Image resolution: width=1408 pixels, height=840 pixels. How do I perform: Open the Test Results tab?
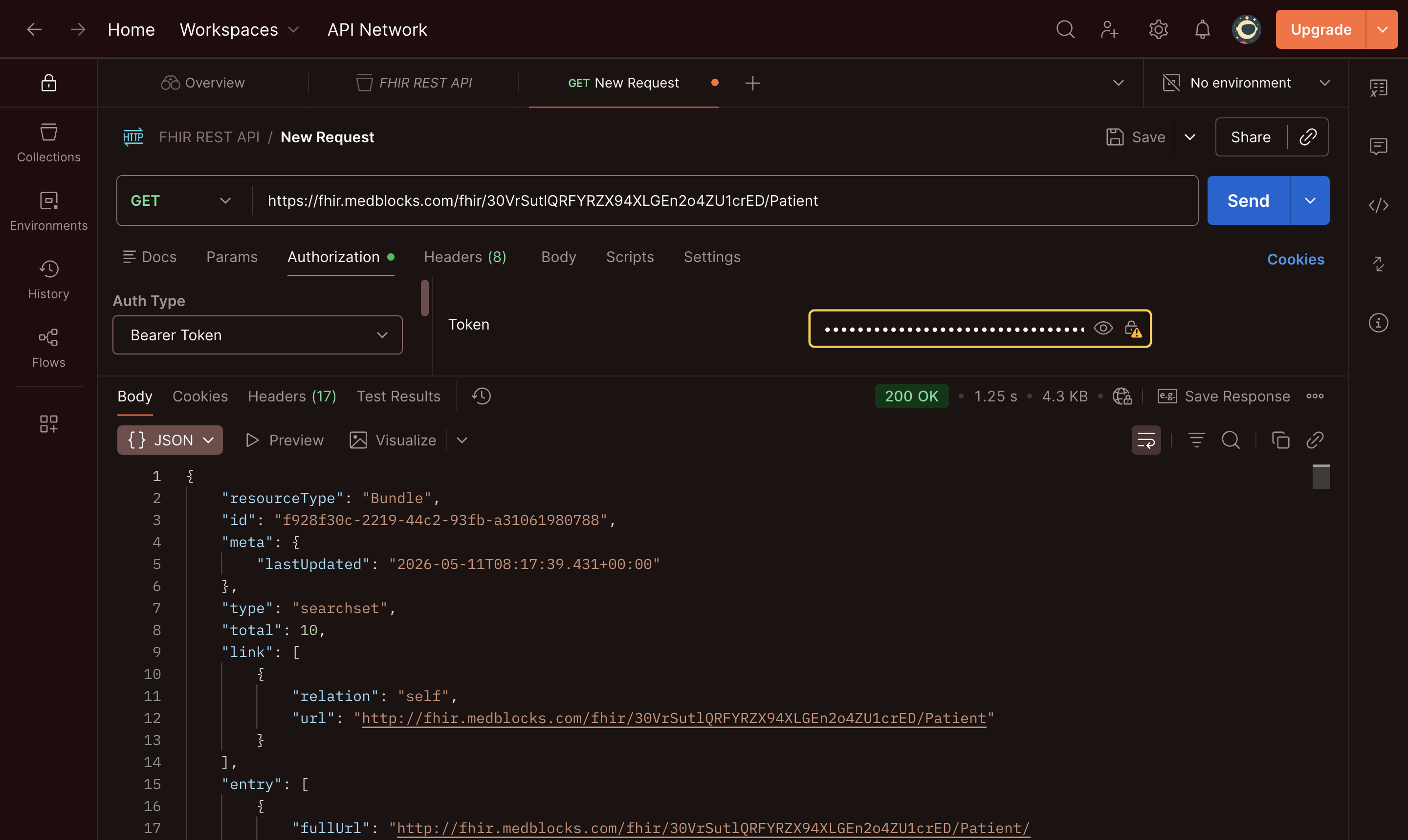pos(398,396)
